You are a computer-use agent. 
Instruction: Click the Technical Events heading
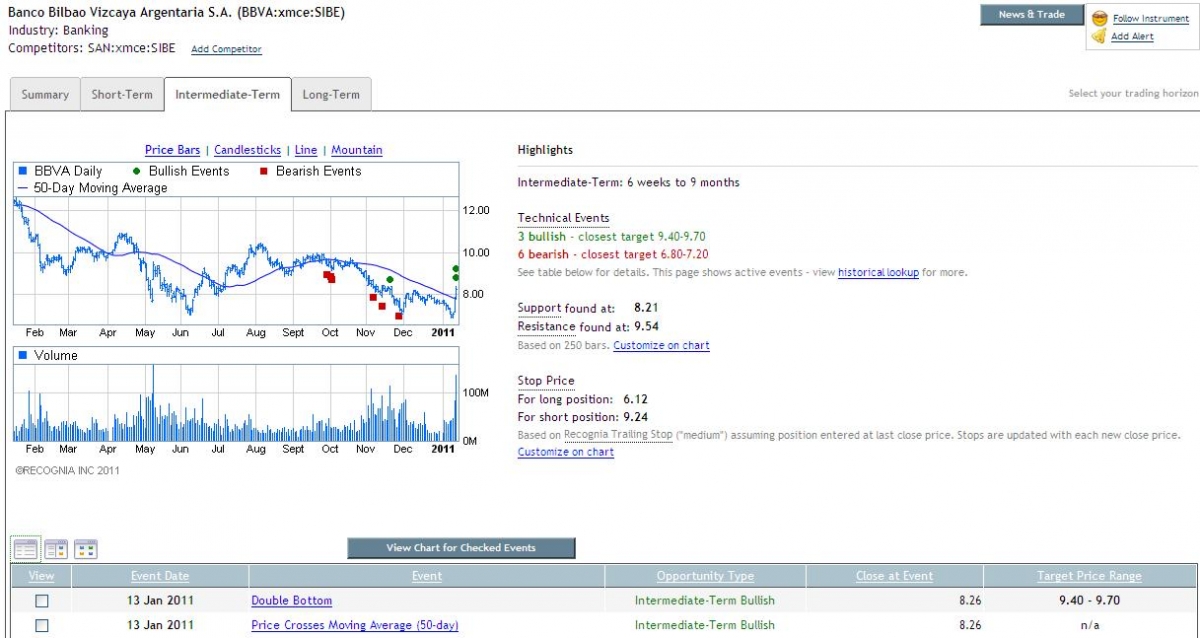(x=563, y=218)
